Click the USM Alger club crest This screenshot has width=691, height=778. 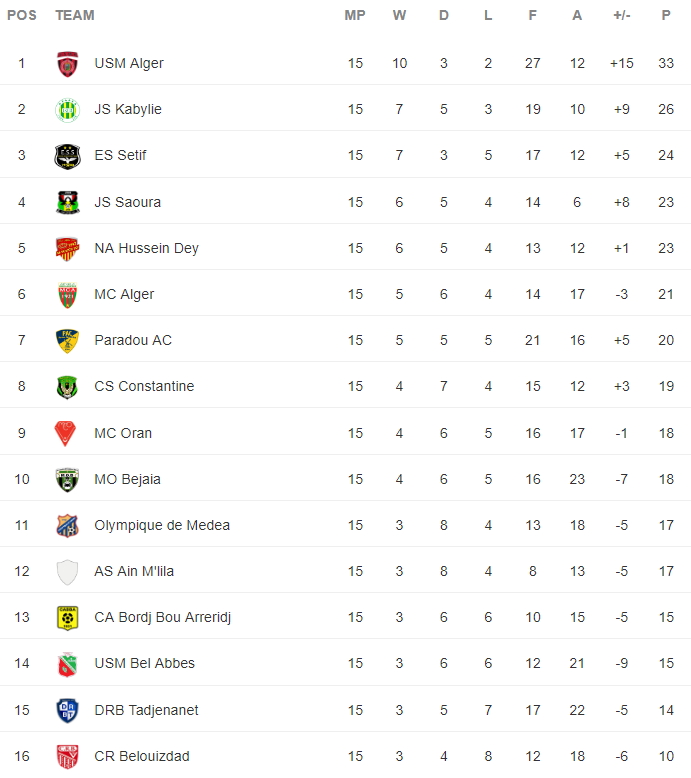click(x=67, y=64)
